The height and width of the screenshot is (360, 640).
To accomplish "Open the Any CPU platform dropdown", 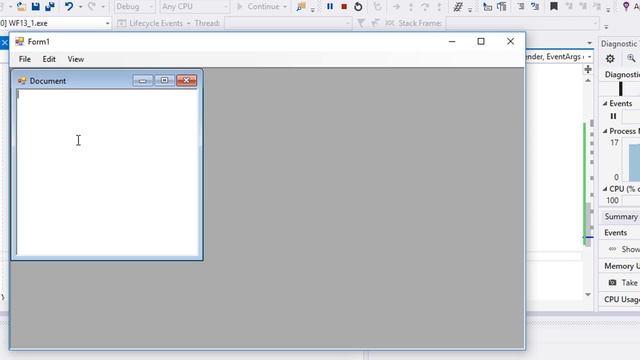I will pyautogui.click(x=194, y=7).
